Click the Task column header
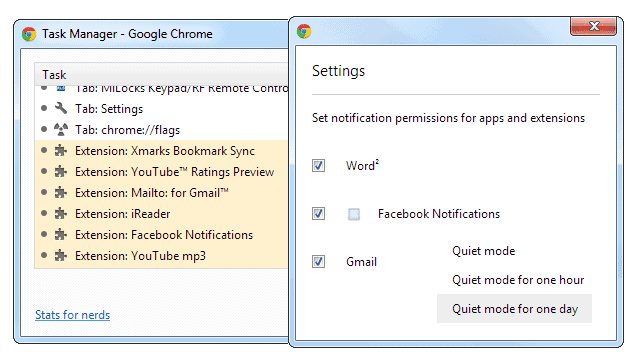Image resolution: width=640 pixels, height=360 pixels. tap(161, 75)
